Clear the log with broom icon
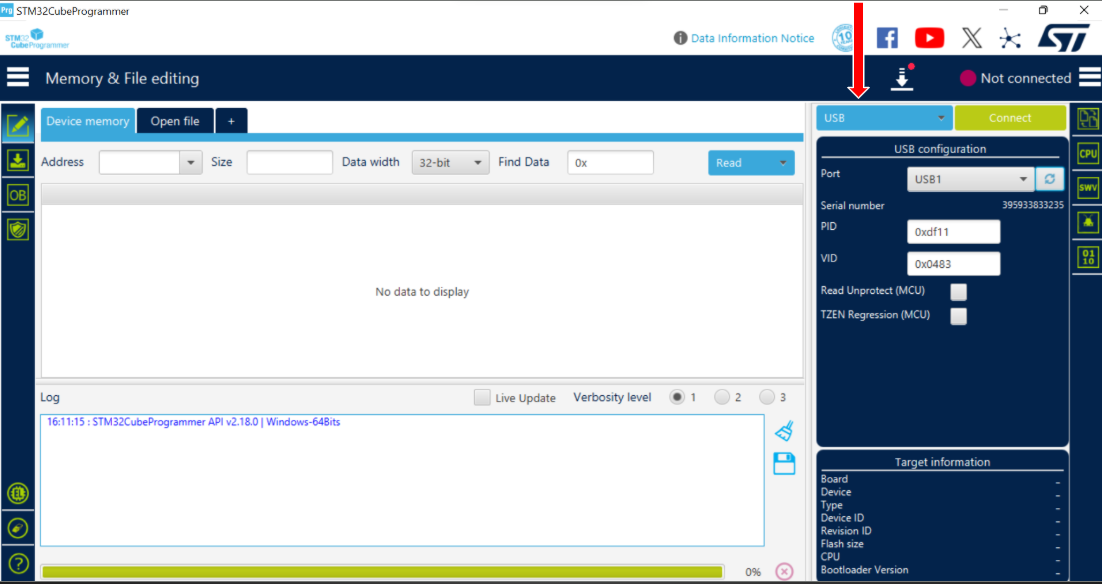The height and width of the screenshot is (584, 1102). click(784, 431)
